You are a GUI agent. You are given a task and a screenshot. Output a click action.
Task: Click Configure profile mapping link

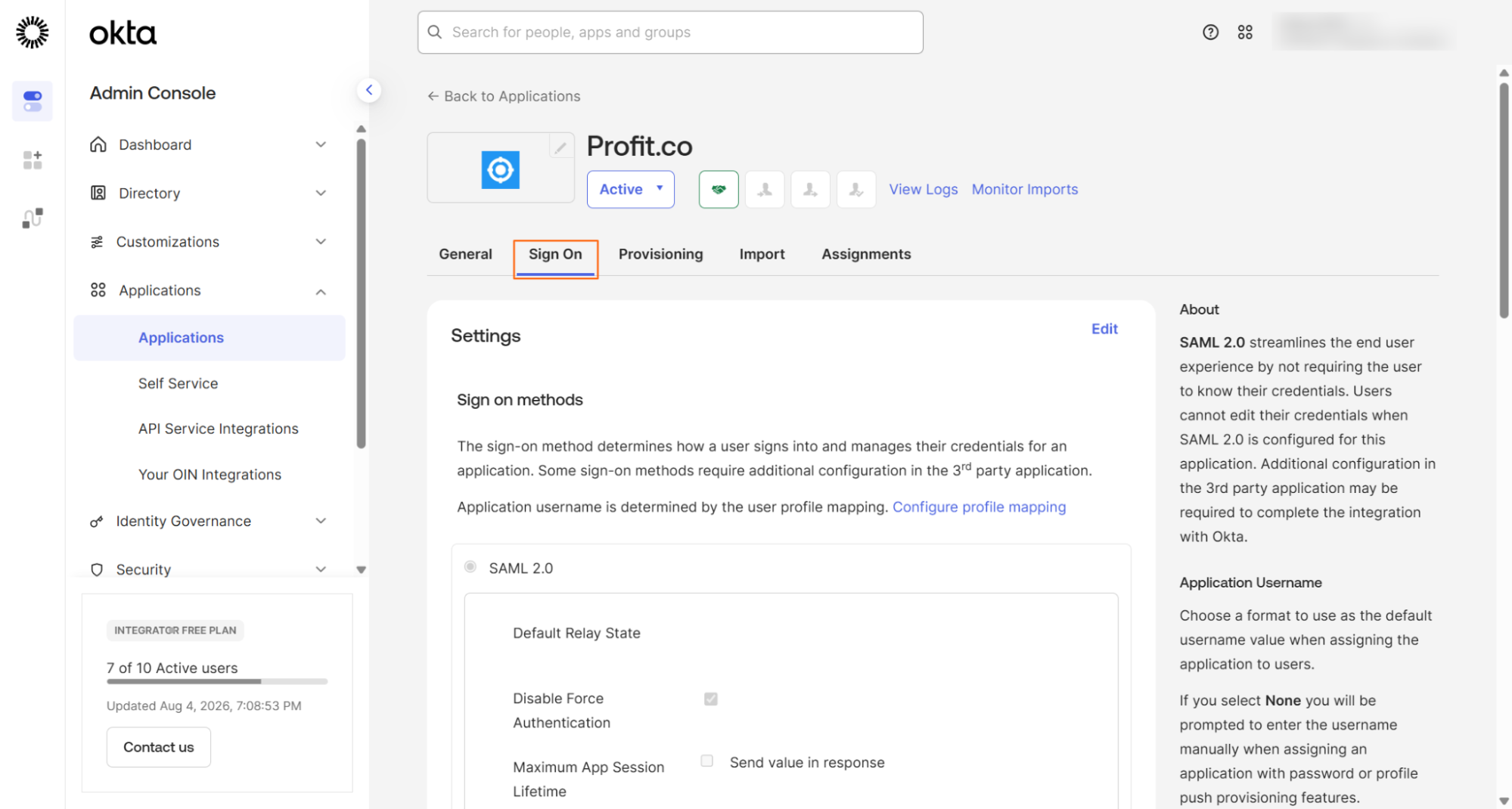(979, 507)
